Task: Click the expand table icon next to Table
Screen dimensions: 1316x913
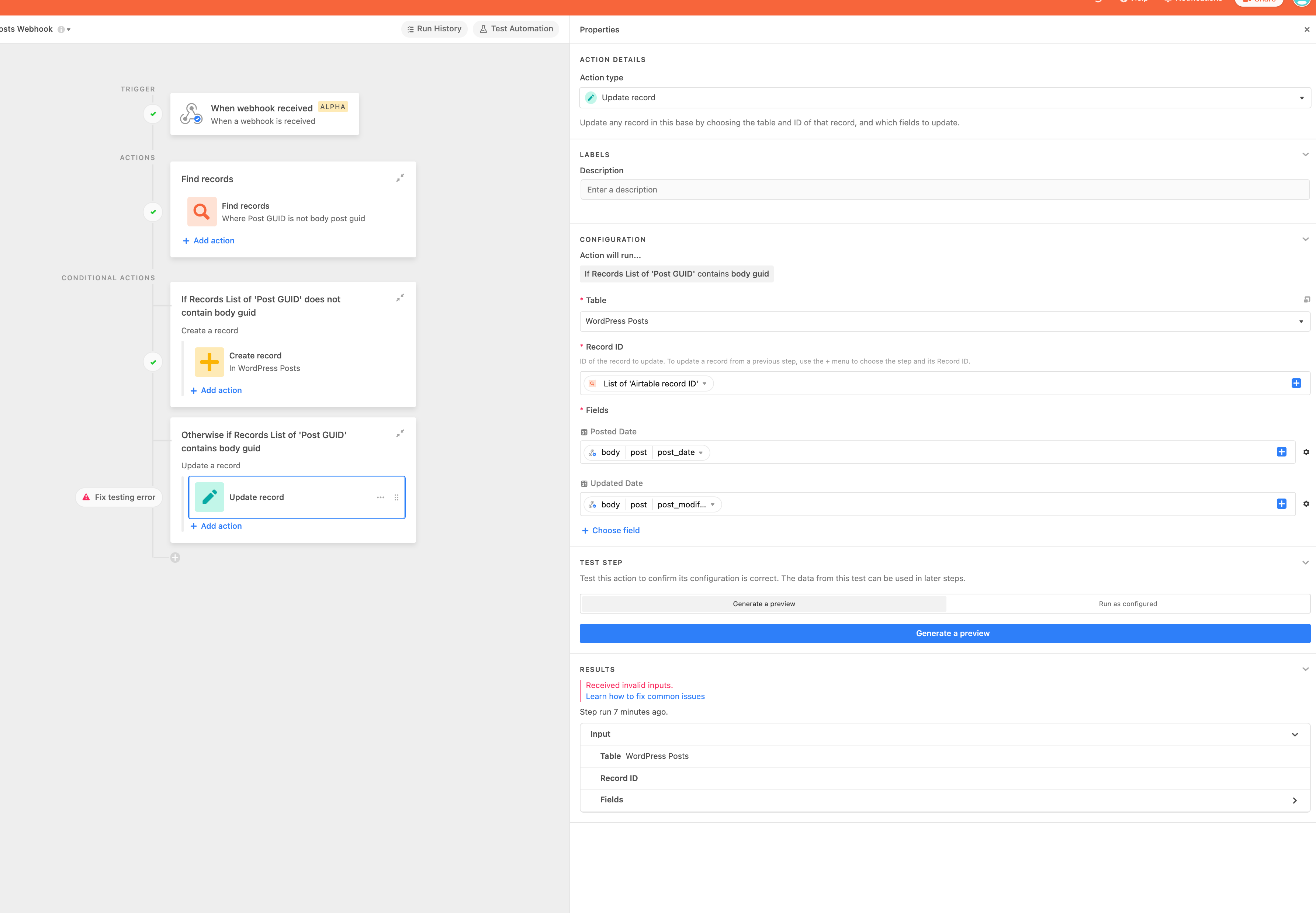Action: [x=1306, y=300]
